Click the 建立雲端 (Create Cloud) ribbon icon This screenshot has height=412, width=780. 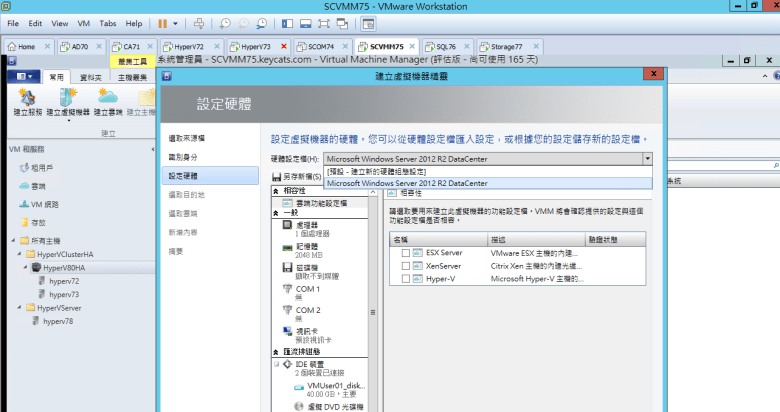pyautogui.click(x=110, y=98)
